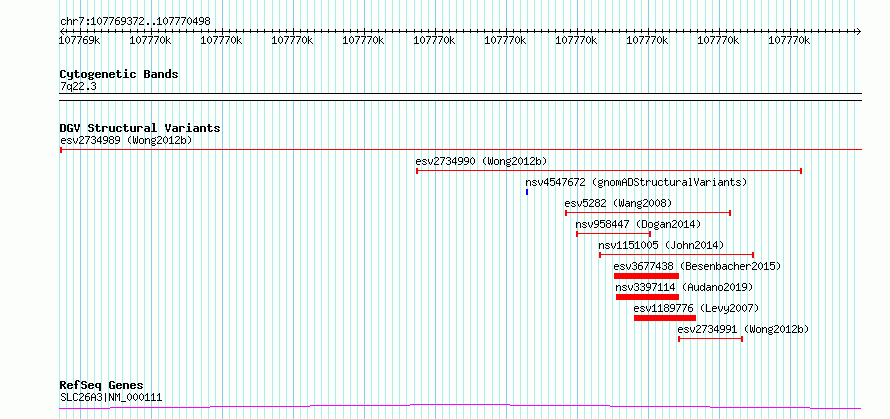Click the red span line under nsv958447
The width and height of the screenshot is (890, 419).
613,234
